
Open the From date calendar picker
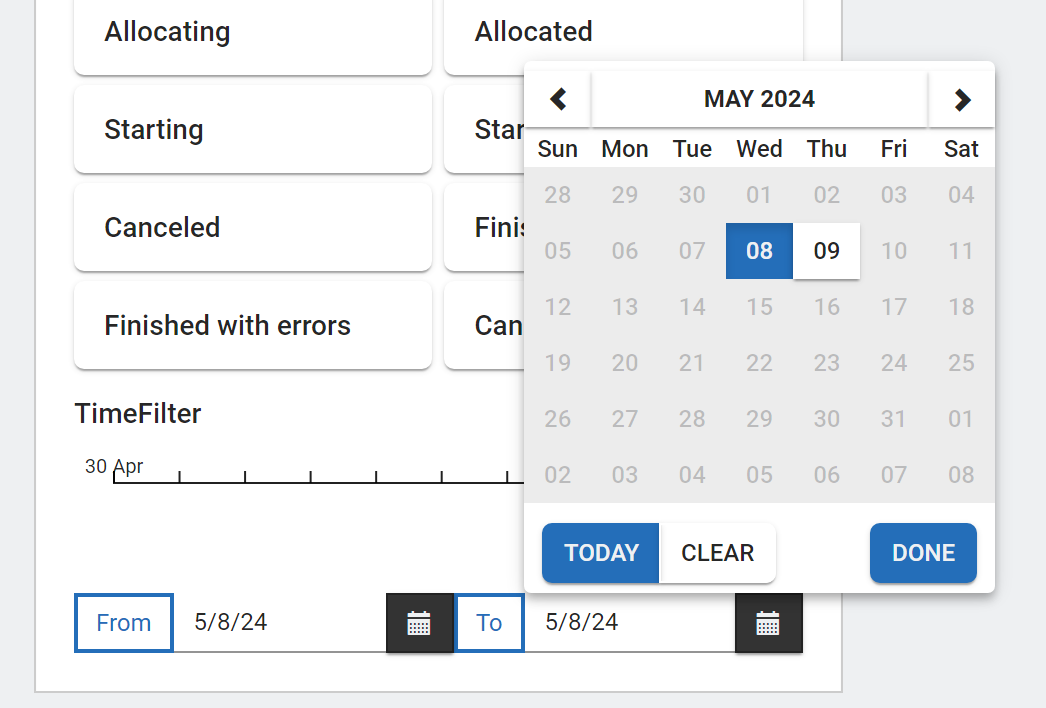(419, 623)
